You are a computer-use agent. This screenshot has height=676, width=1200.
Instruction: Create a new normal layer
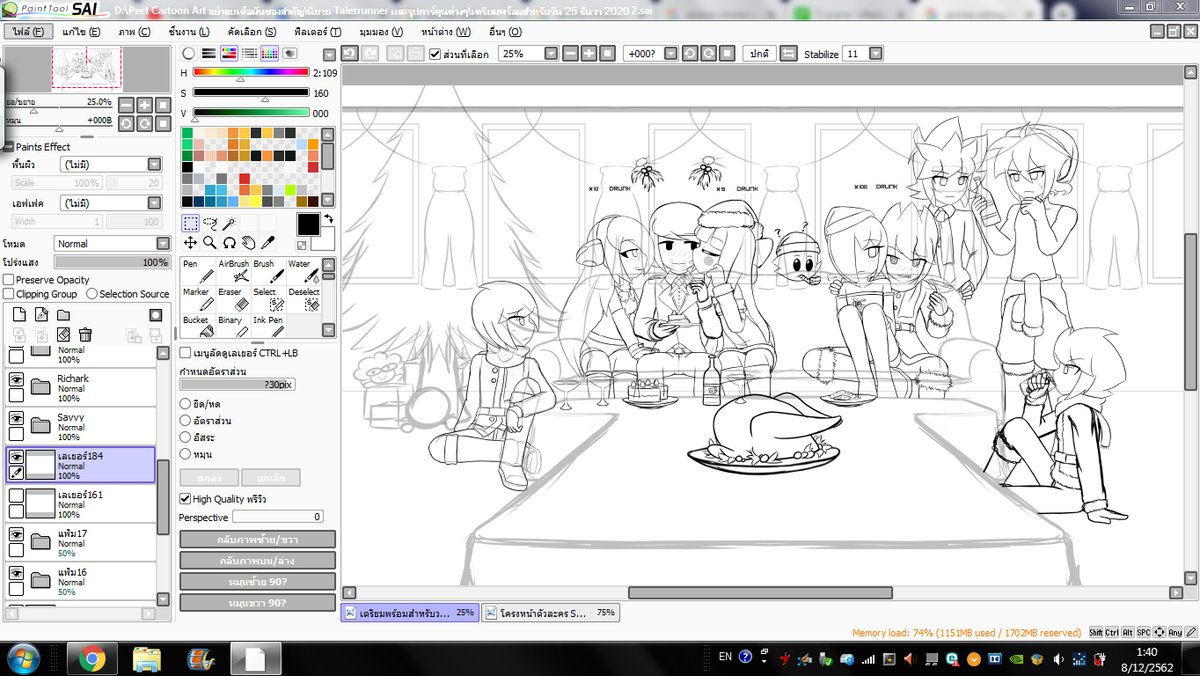pyautogui.click(x=17, y=314)
